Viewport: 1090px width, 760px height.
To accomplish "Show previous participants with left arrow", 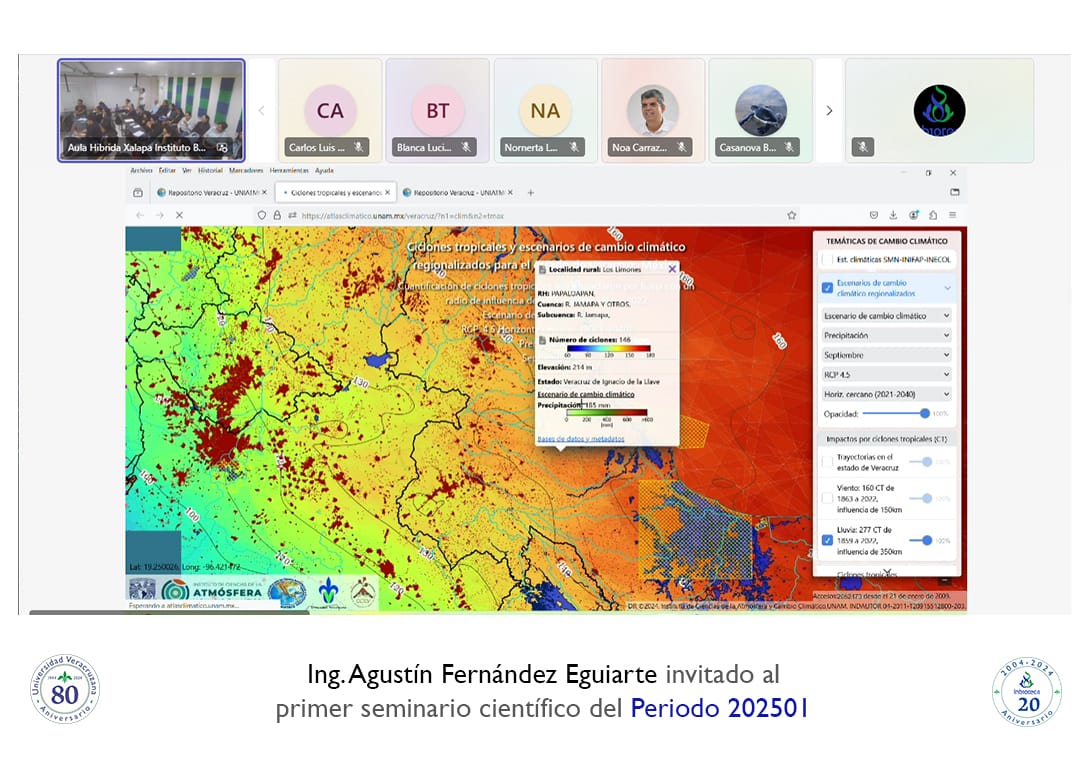I will point(262,111).
